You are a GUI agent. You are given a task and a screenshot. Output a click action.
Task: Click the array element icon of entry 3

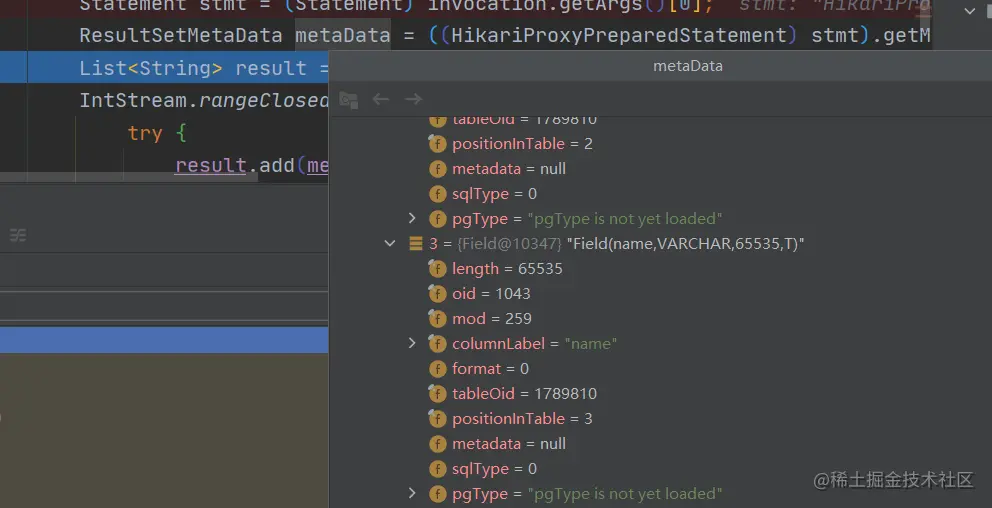point(416,244)
